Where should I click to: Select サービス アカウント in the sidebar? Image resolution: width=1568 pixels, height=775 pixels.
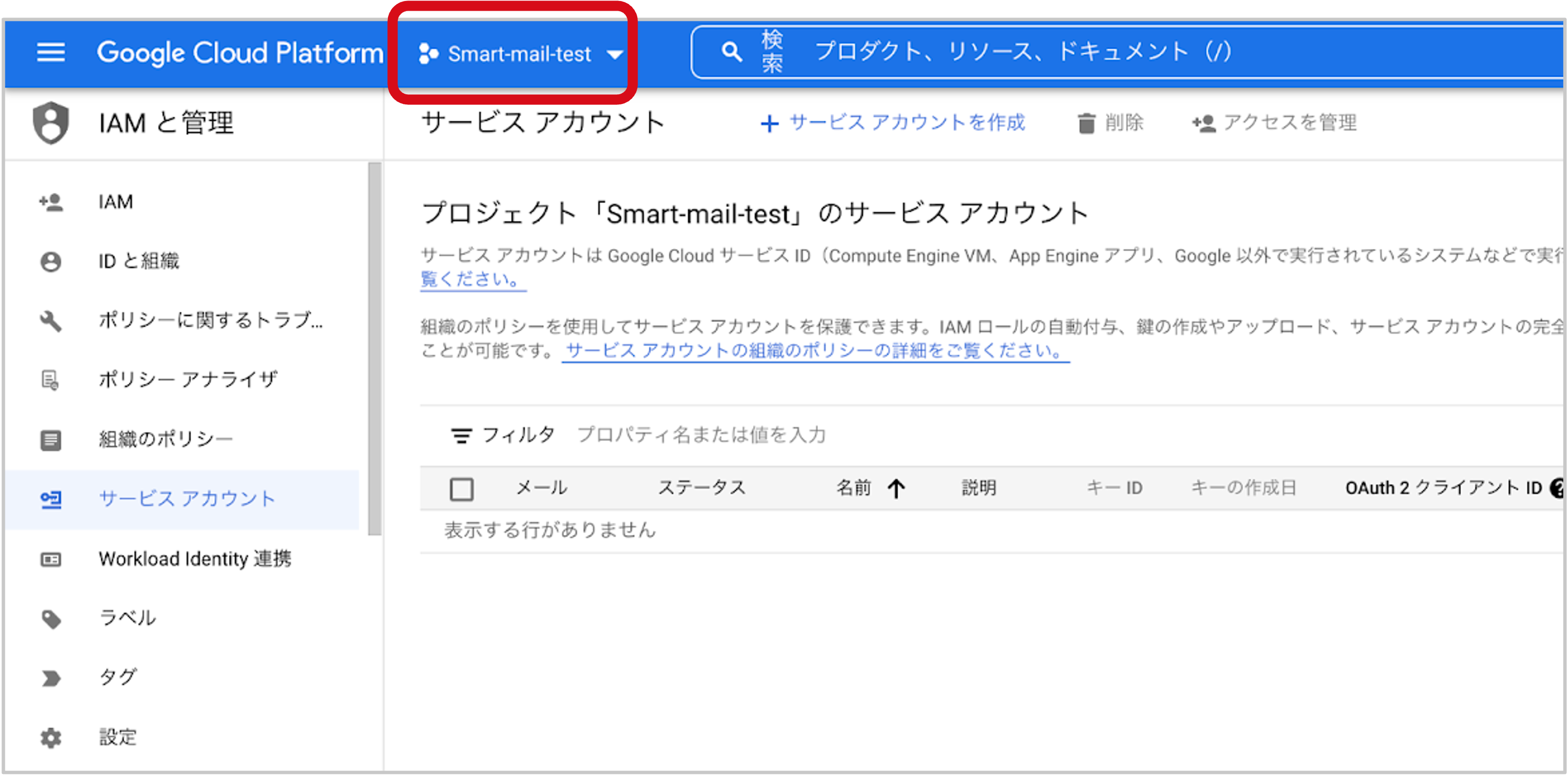tap(182, 499)
